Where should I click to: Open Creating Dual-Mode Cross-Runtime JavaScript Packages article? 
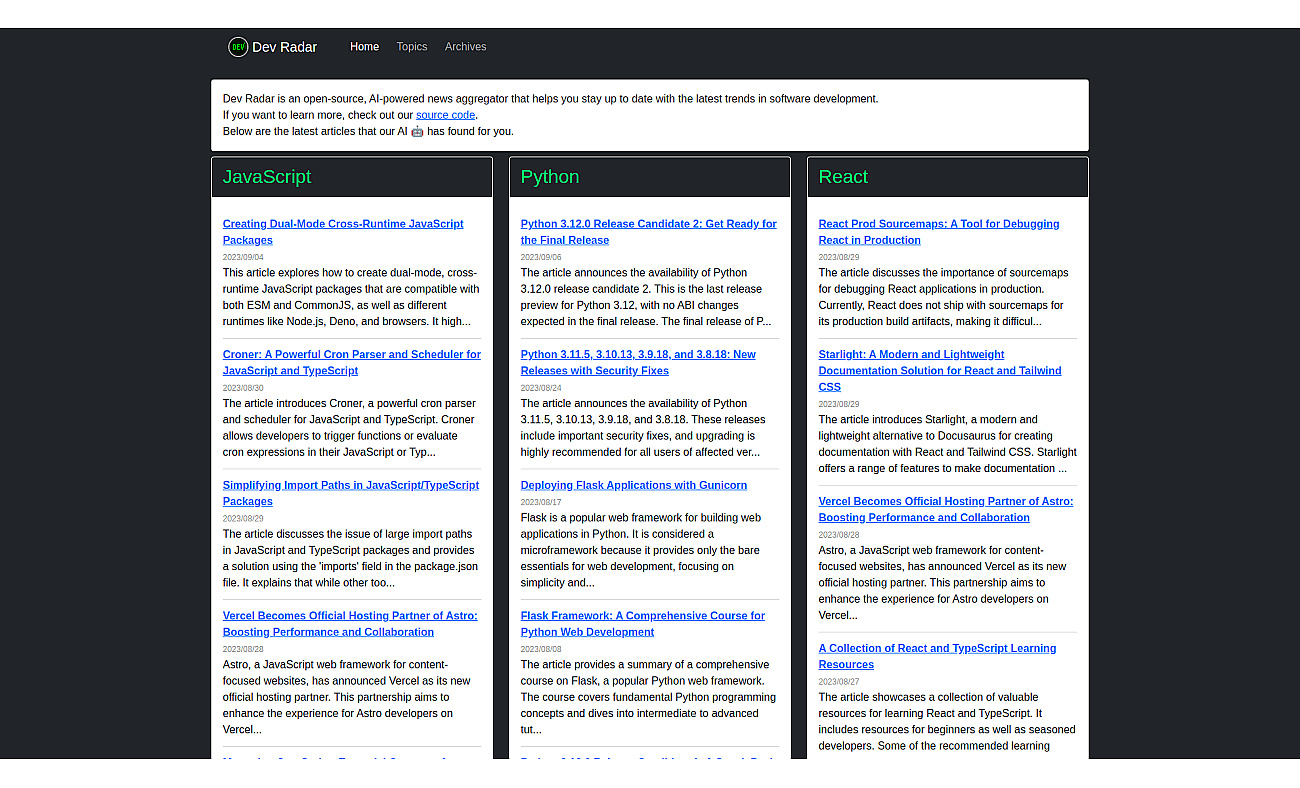(x=343, y=232)
